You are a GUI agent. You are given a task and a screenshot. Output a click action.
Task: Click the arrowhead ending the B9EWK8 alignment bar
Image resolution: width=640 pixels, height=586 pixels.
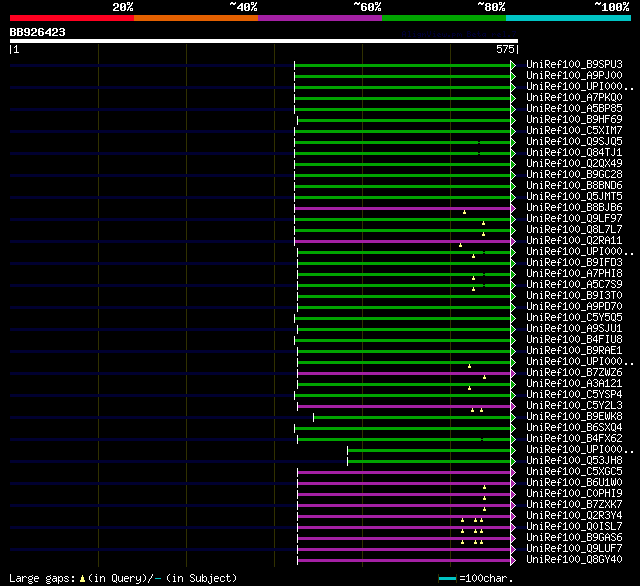click(x=513, y=417)
